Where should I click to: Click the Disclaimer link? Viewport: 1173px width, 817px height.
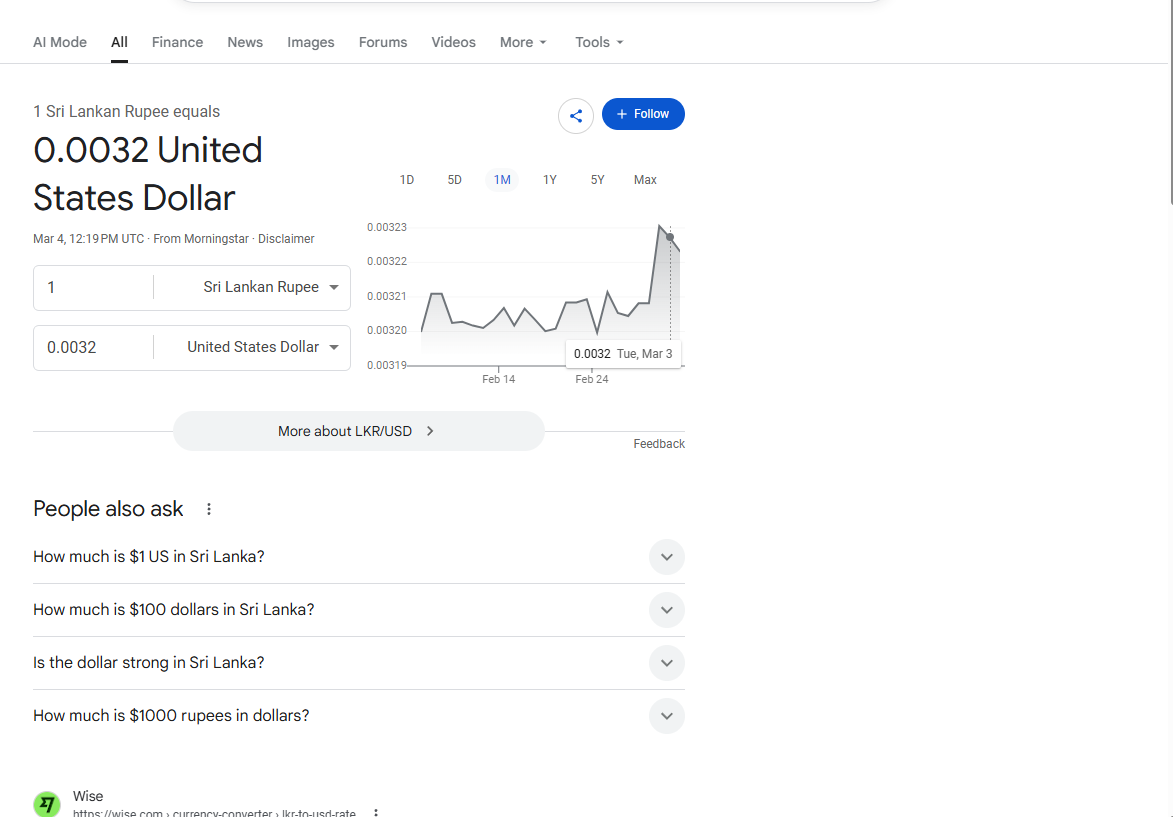[x=286, y=239]
